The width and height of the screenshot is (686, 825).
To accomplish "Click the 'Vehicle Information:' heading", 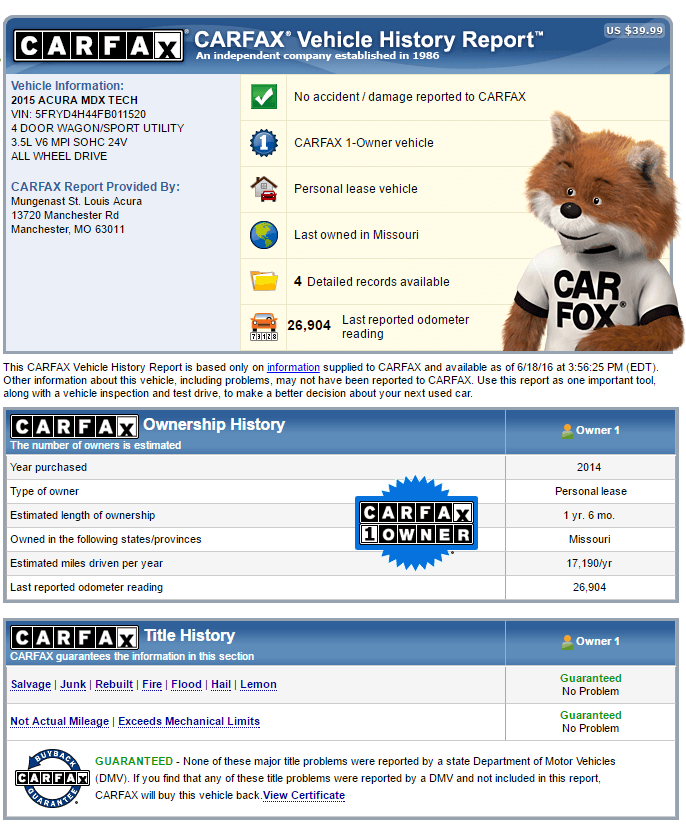I will (x=67, y=86).
